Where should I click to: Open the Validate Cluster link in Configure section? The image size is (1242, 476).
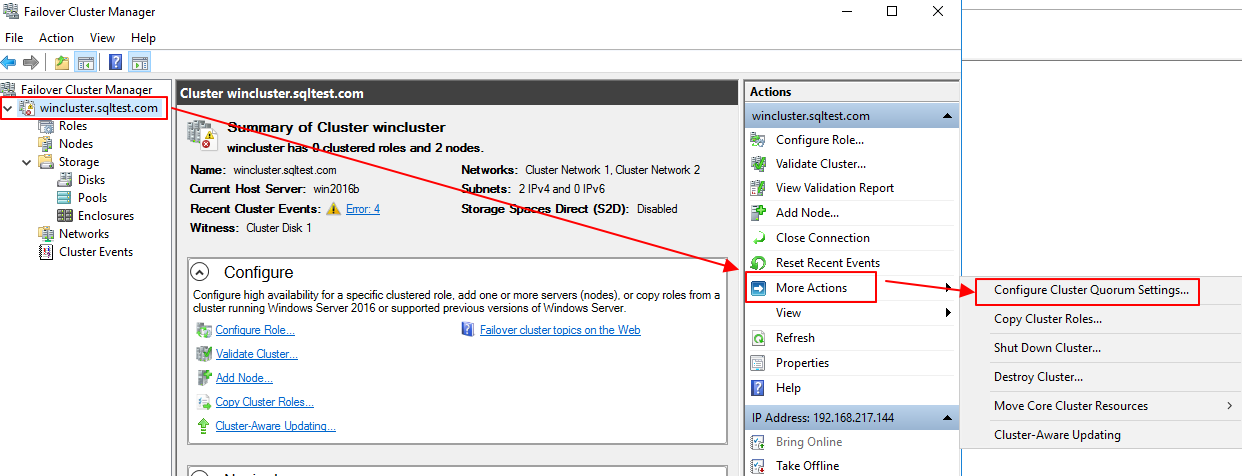pyautogui.click(x=256, y=354)
